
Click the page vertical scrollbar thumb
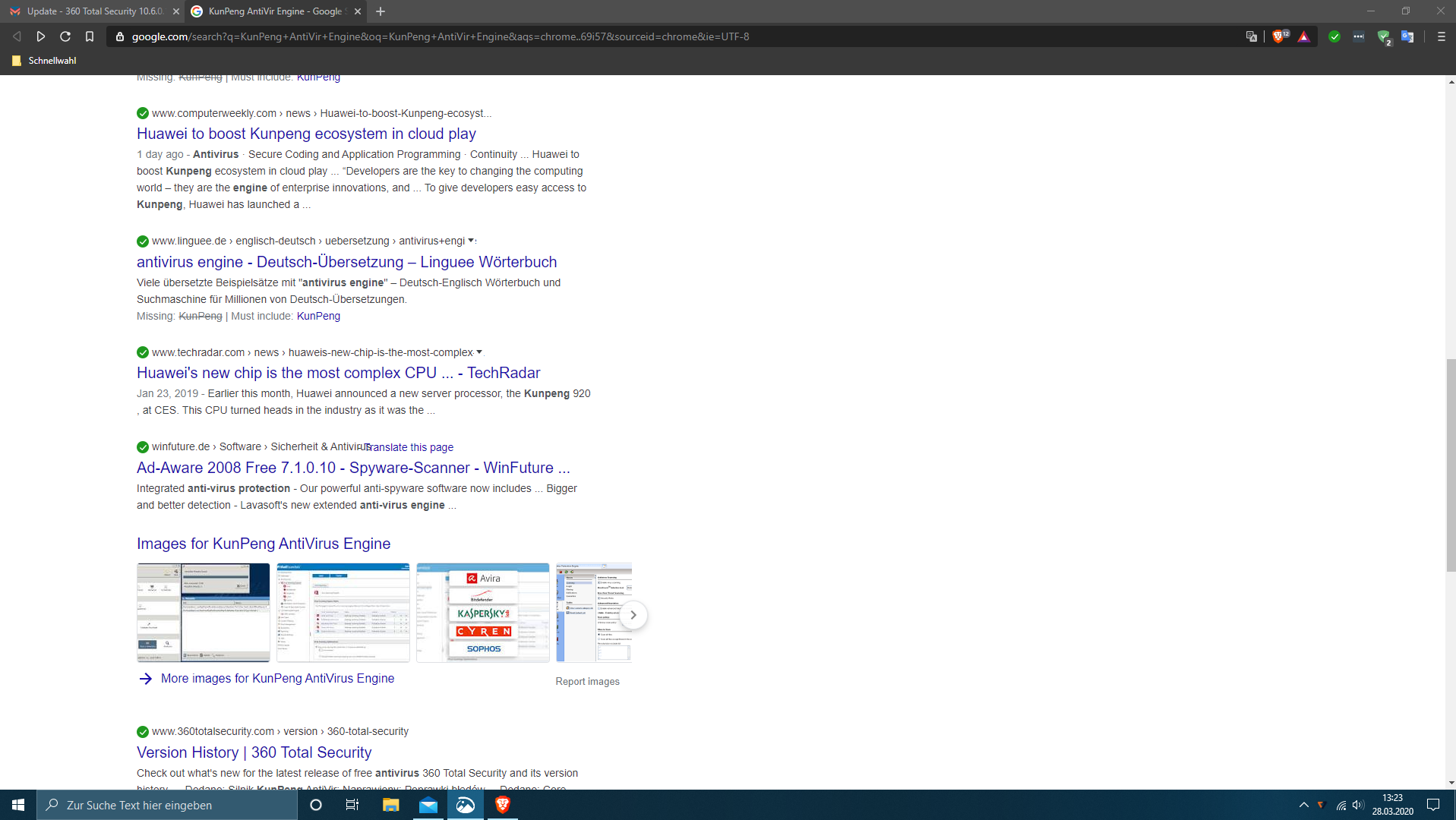tap(1451, 466)
